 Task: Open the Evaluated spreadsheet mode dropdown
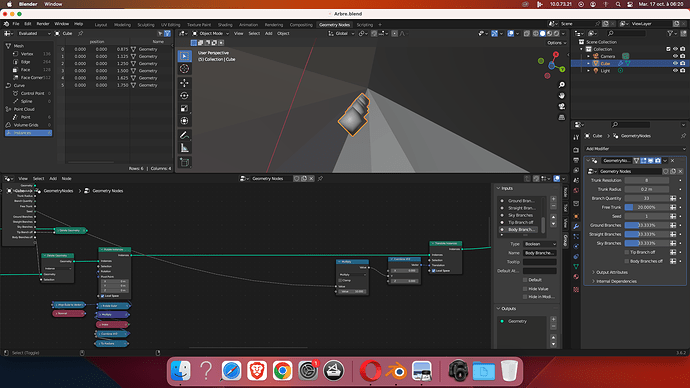coord(34,33)
